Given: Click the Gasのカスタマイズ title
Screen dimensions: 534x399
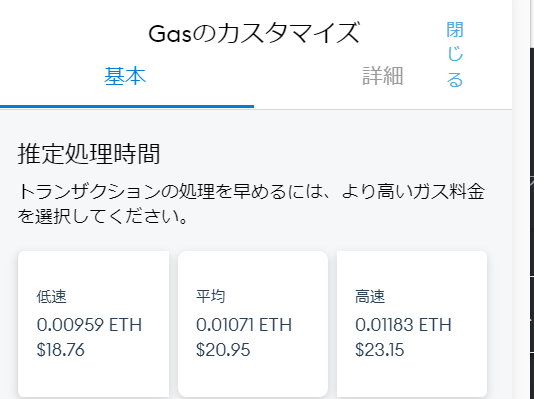Looking at the screenshot, I should coord(254,33).
